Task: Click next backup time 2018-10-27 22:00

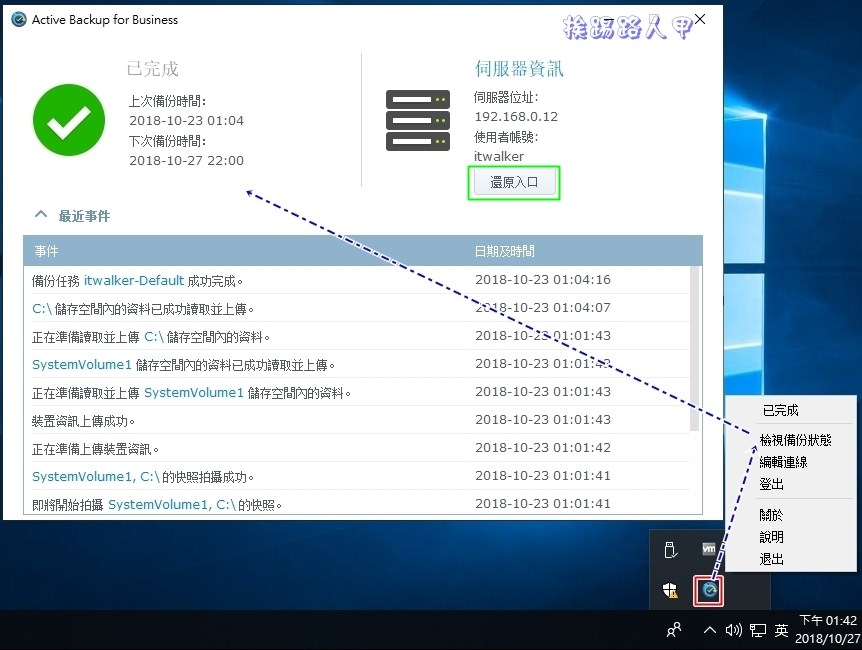Action: tap(186, 161)
